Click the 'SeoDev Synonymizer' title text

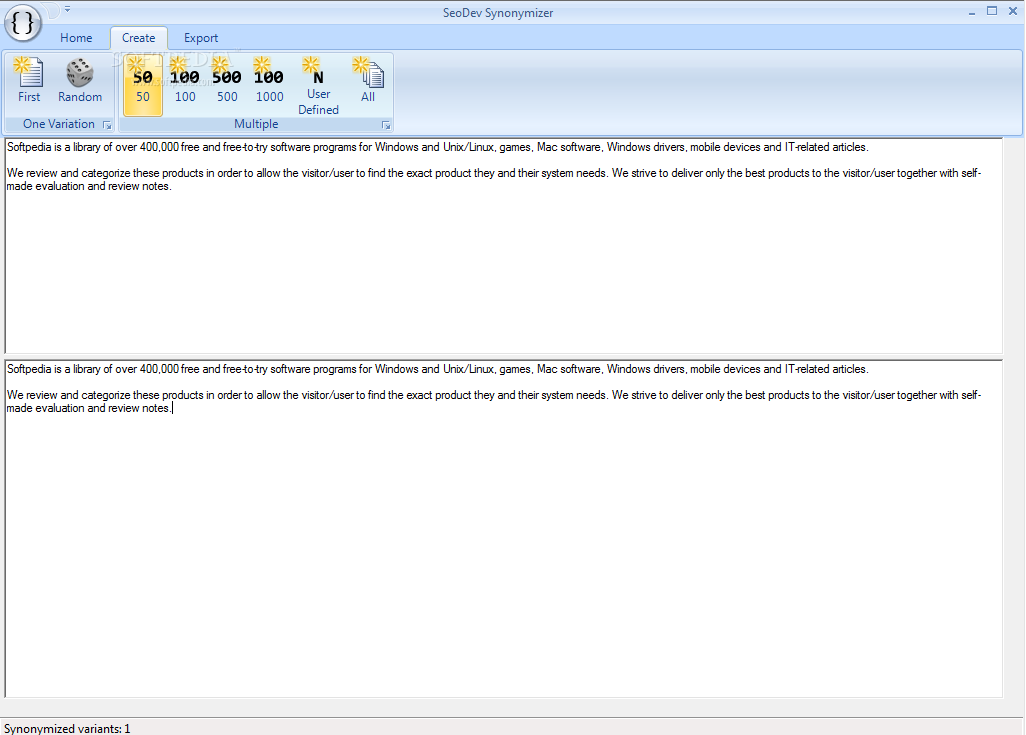coord(498,12)
